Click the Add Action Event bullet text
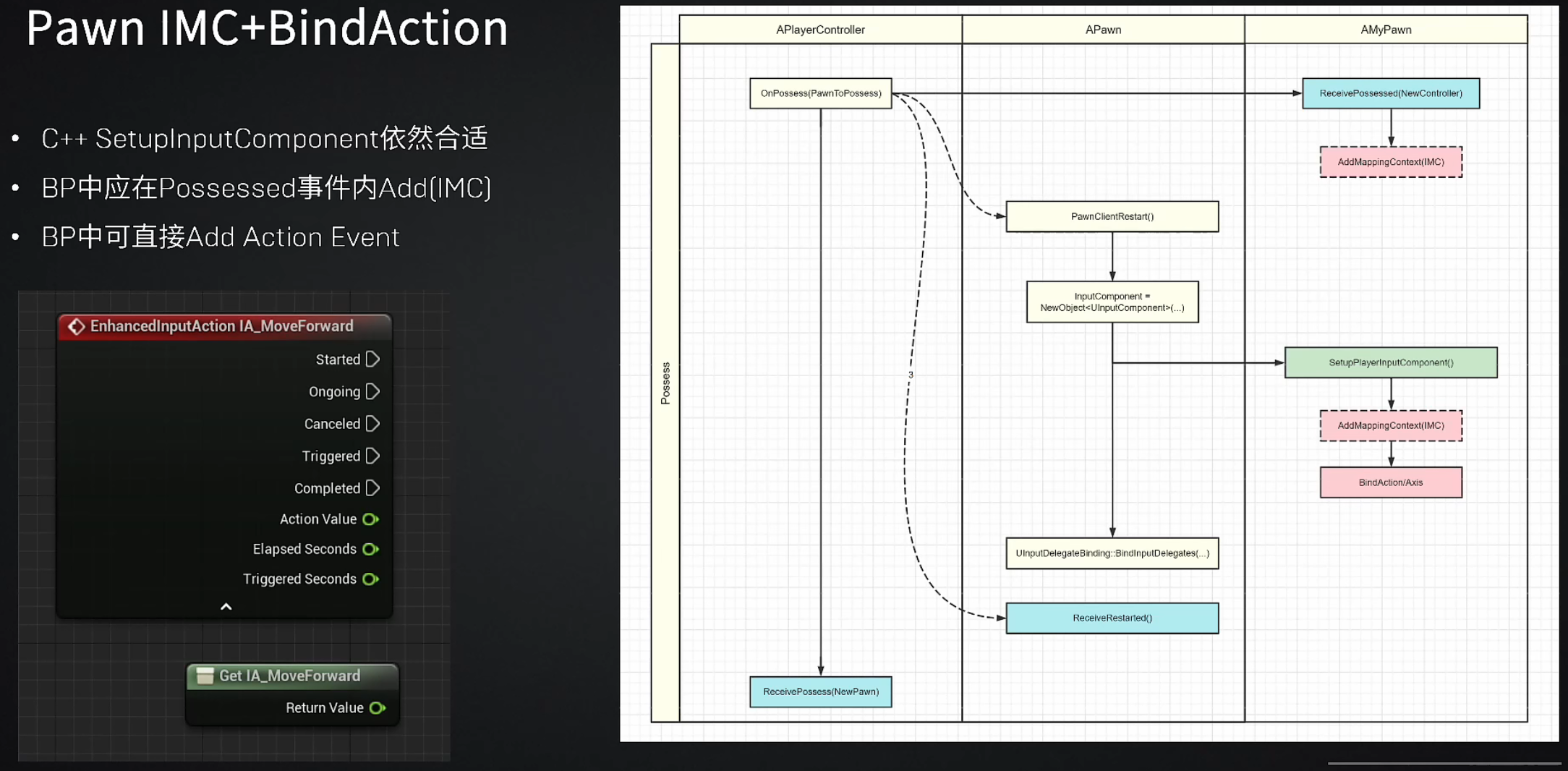Image resolution: width=1568 pixels, height=771 pixels. coord(221,237)
